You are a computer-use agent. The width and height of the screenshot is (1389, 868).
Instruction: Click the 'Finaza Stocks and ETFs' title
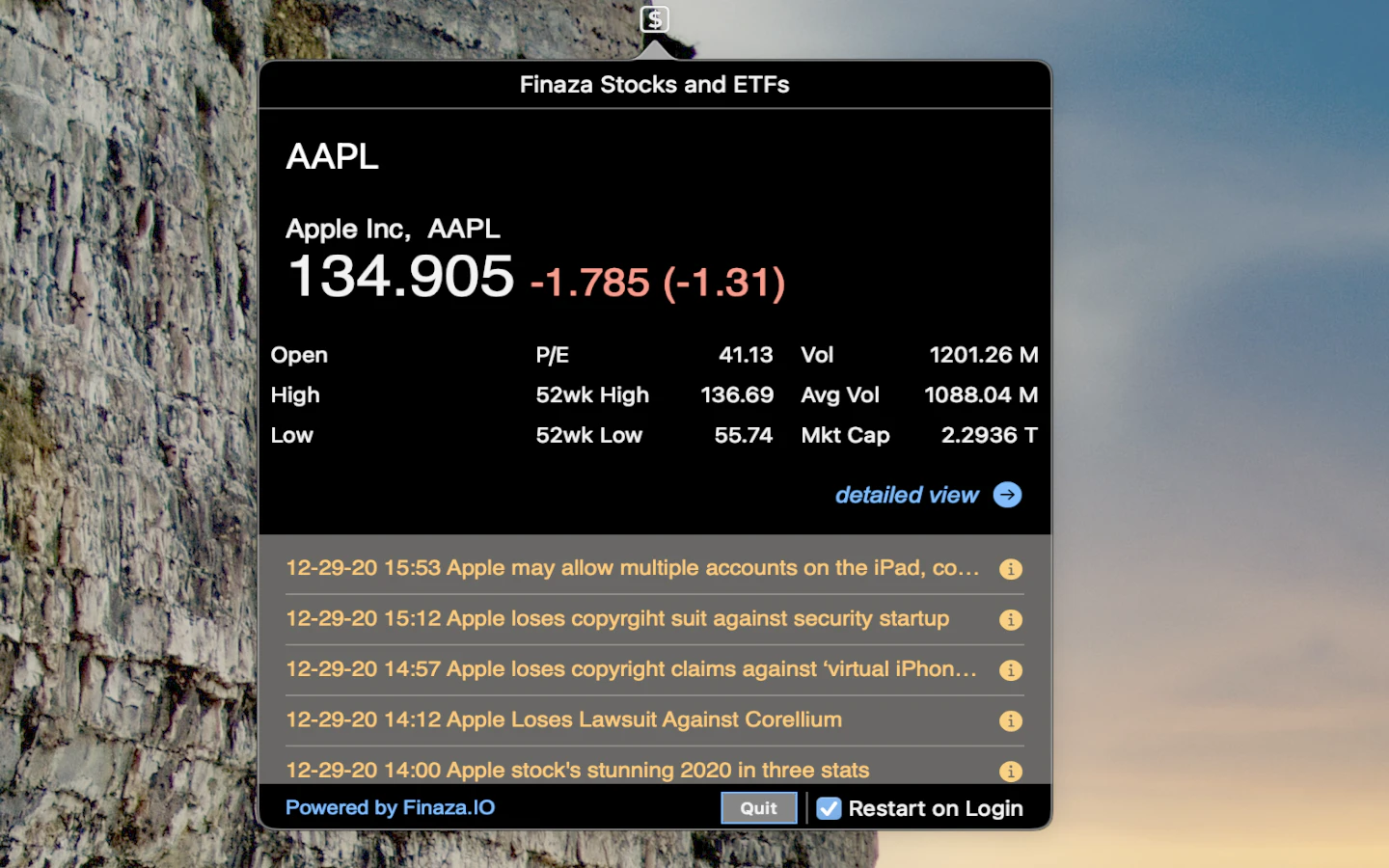pyautogui.click(x=654, y=85)
